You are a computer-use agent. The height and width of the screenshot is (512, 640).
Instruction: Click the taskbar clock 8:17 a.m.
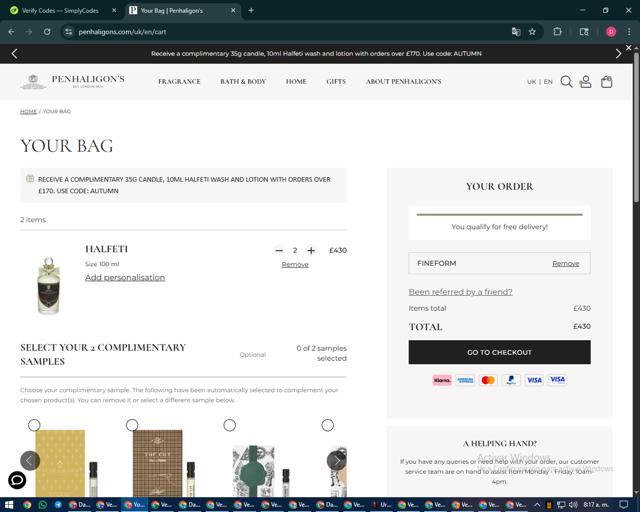(x=596, y=505)
